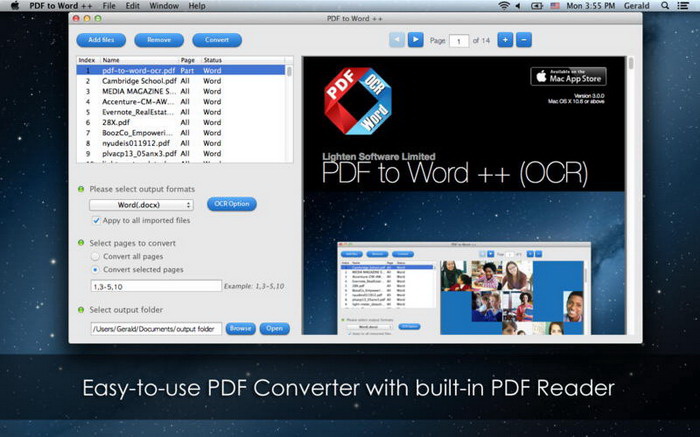Click the Gerald user menu
700x437 pixels.
point(637,6)
